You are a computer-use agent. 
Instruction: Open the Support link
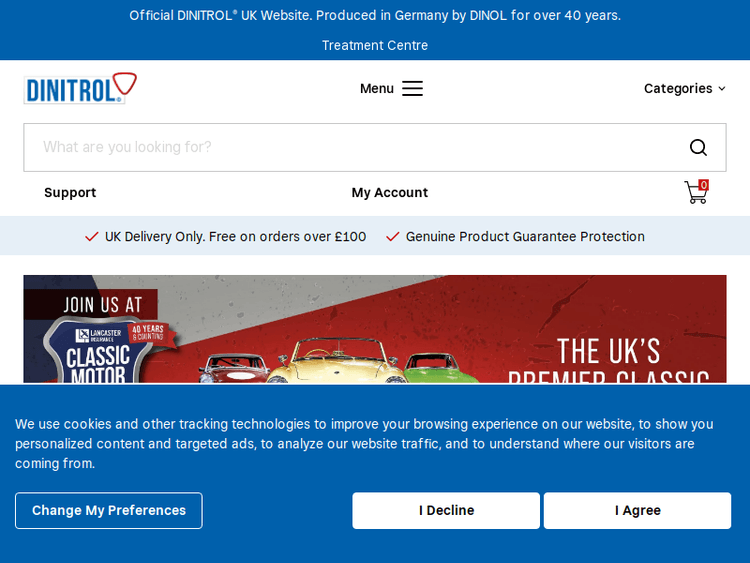point(70,192)
